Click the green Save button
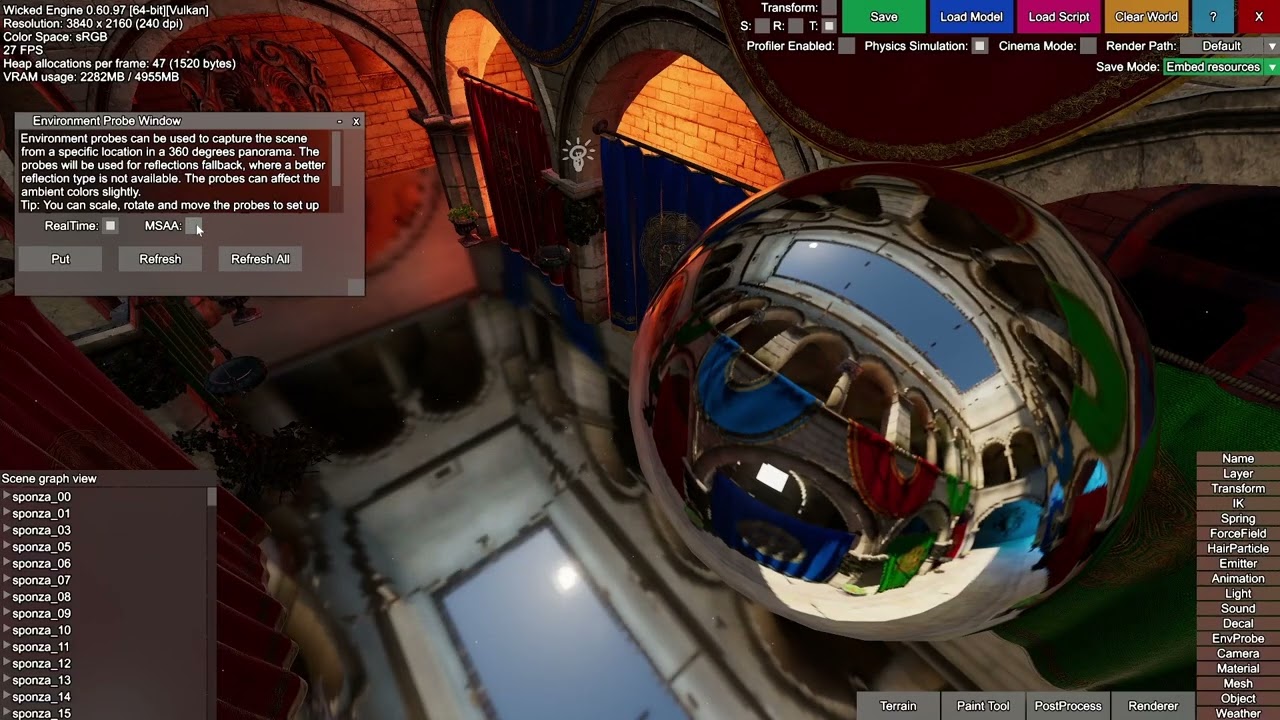1280x720 pixels. click(x=884, y=17)
